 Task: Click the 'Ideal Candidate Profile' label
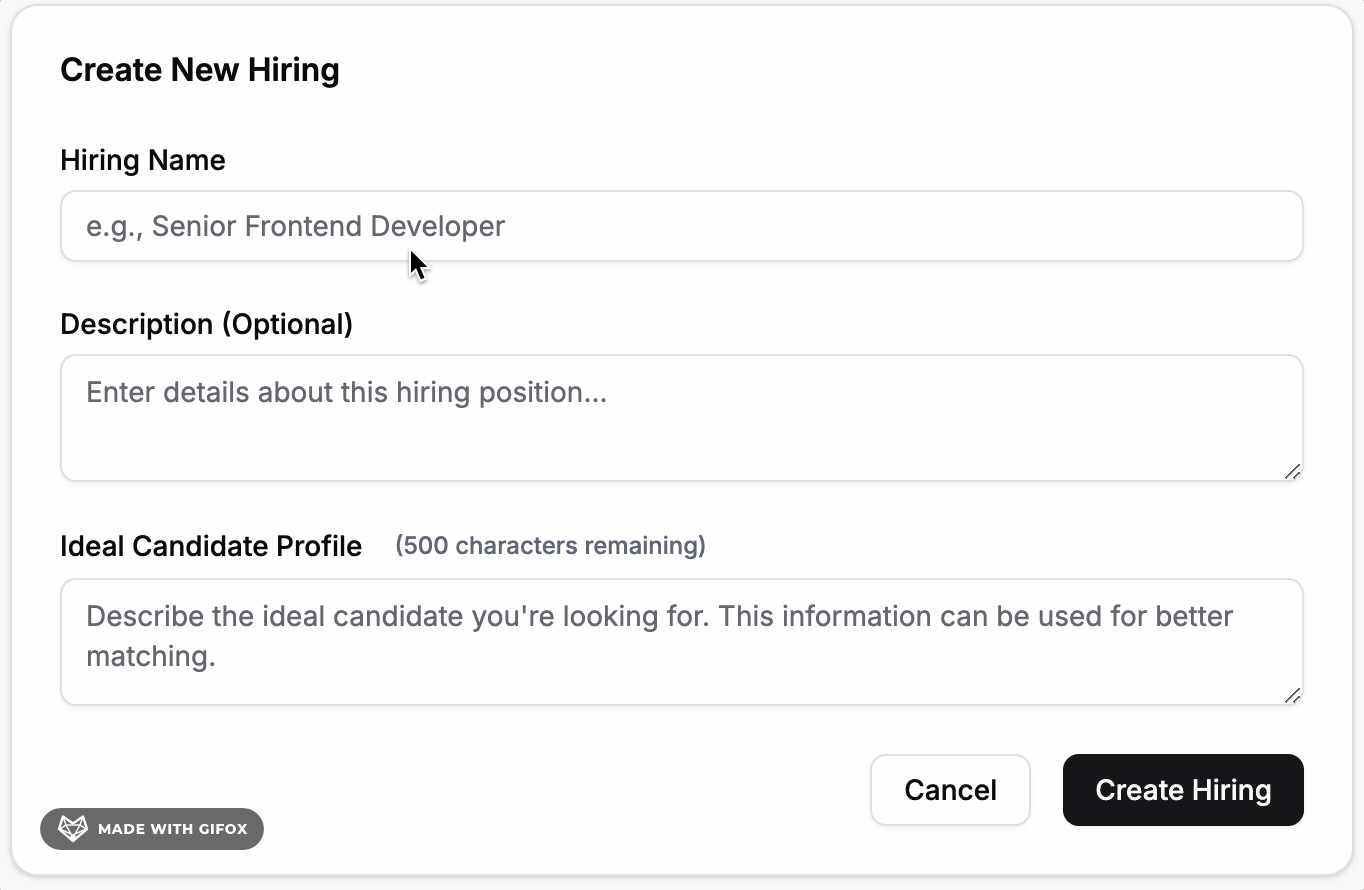pyautogui.click(x=211, y=546)
